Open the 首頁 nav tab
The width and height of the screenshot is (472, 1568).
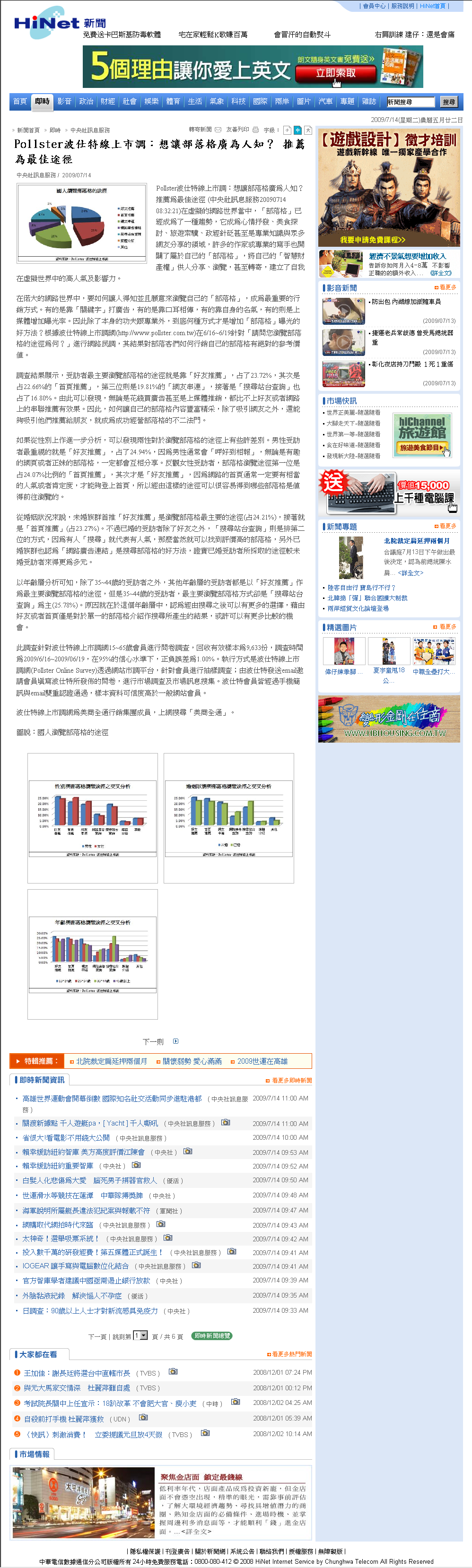20,102
